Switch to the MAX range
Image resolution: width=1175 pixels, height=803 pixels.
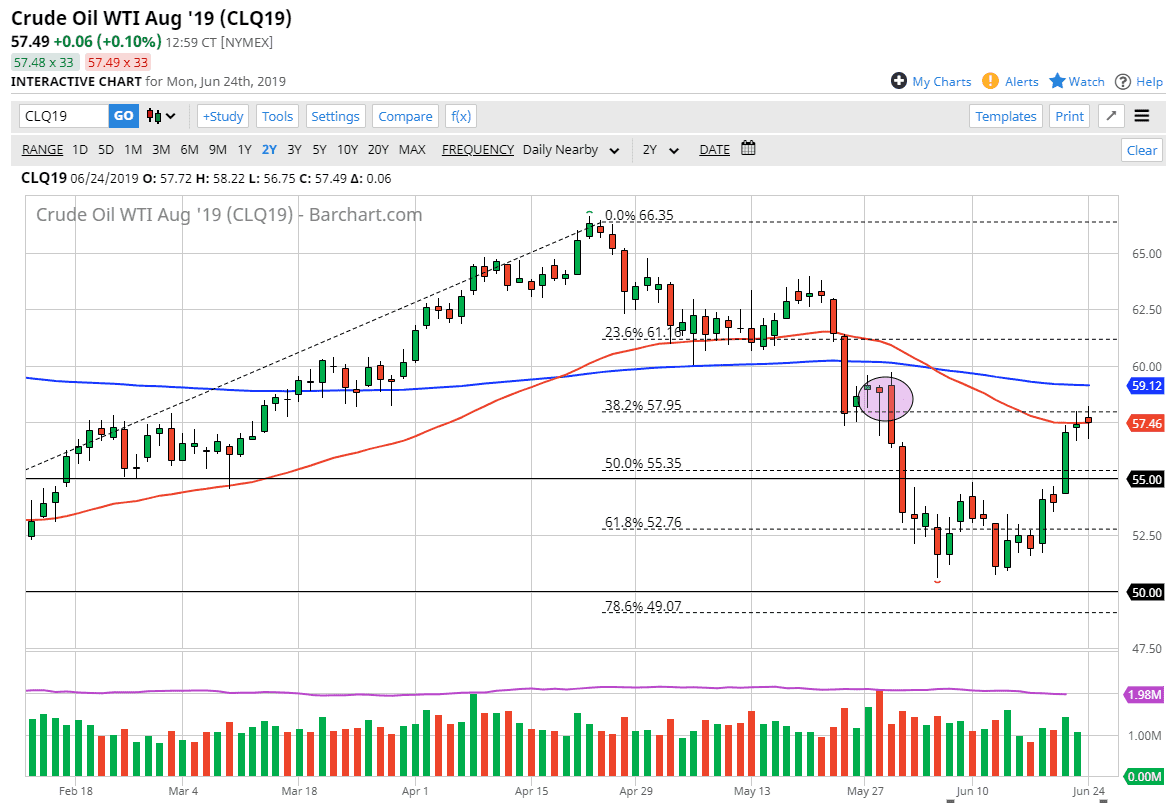tap(412, 149)
